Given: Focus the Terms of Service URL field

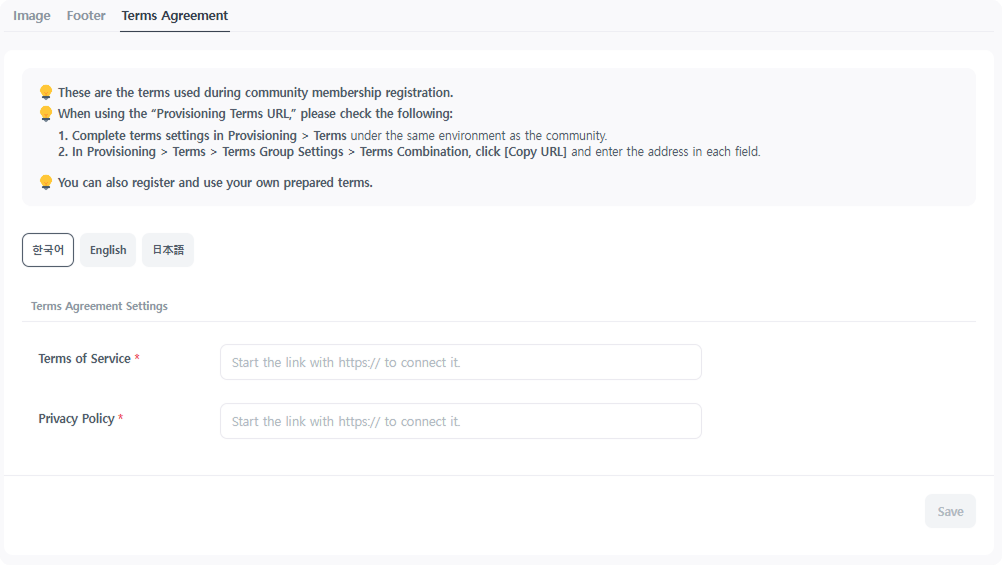Looking at the screenshot, I should click(460, 362).
